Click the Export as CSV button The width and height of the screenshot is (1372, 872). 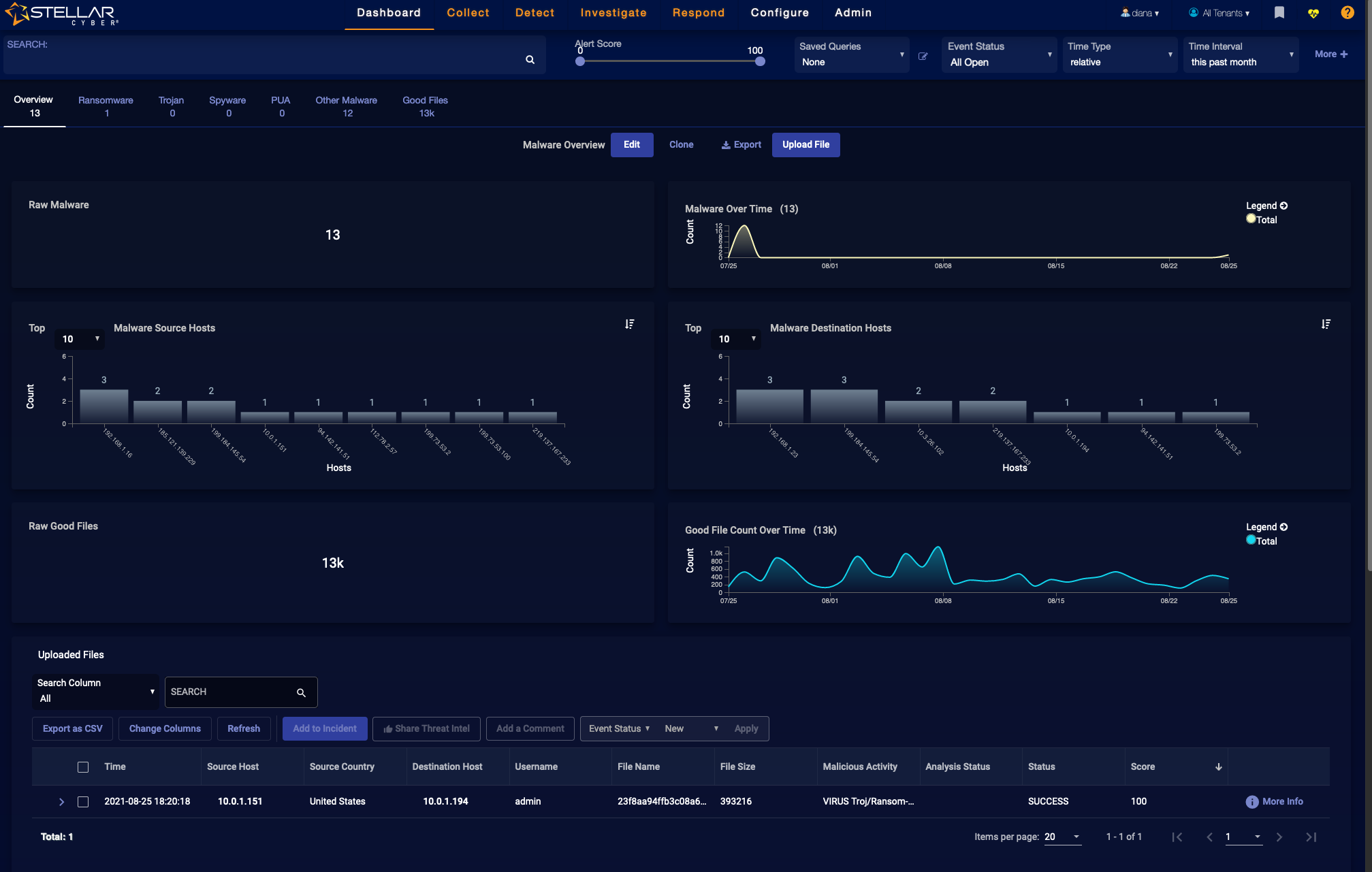click(x=72, y=729)
